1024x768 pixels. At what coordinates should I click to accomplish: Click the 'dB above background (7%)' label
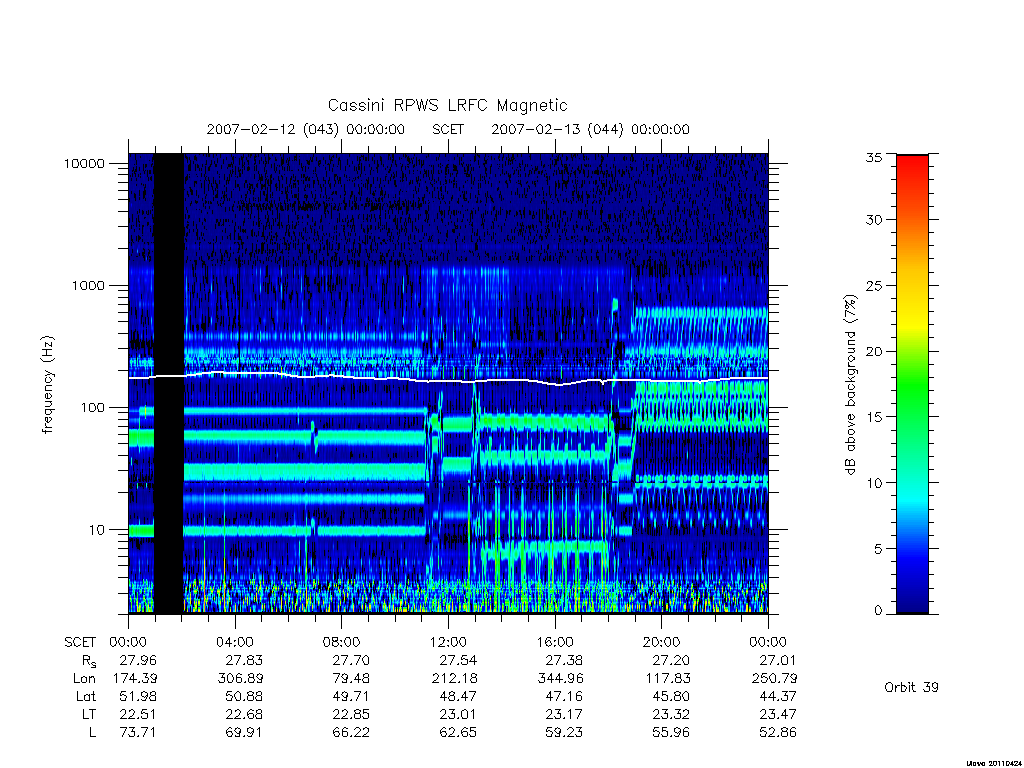pos(850,385)
